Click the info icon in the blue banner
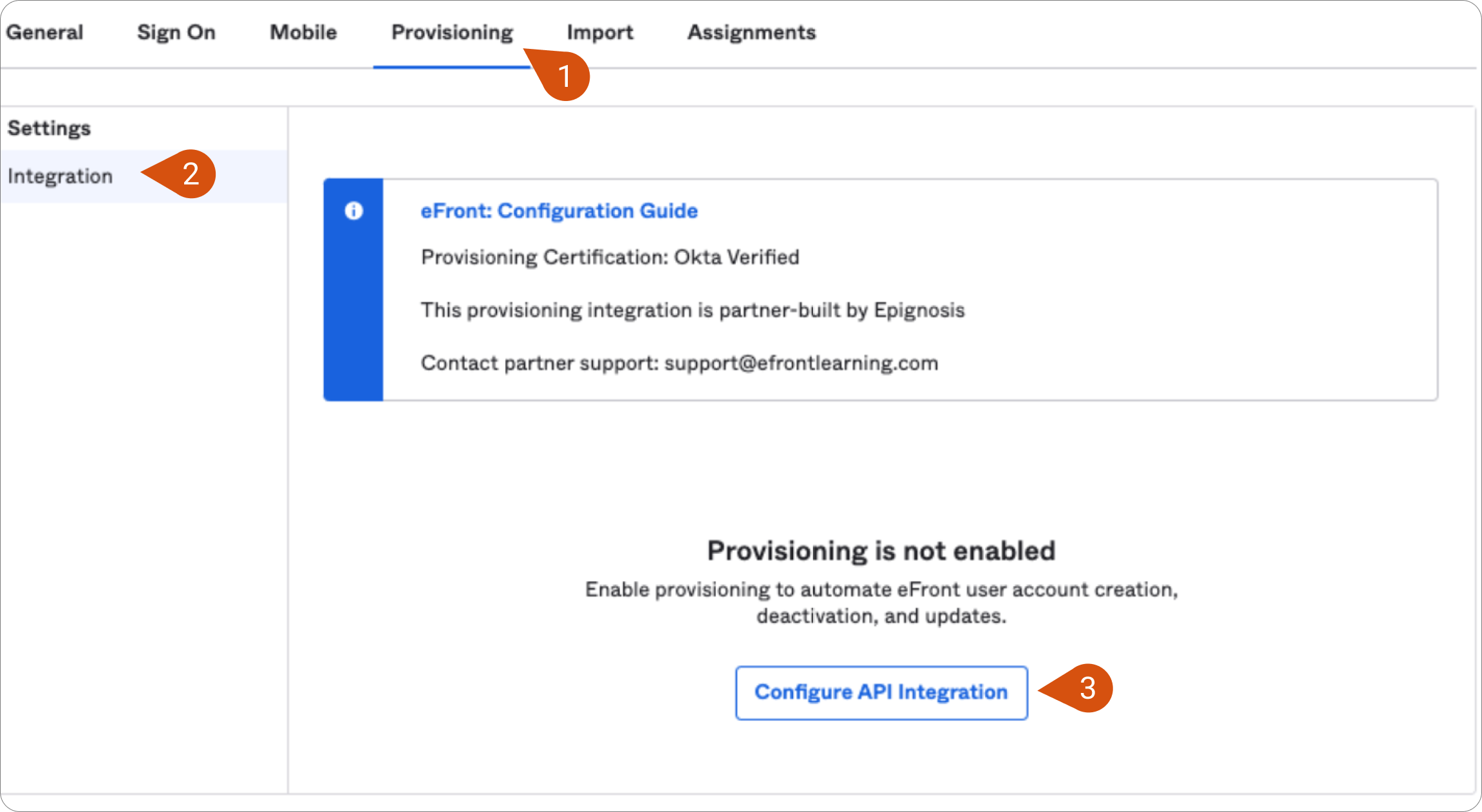 pos(353,210)
